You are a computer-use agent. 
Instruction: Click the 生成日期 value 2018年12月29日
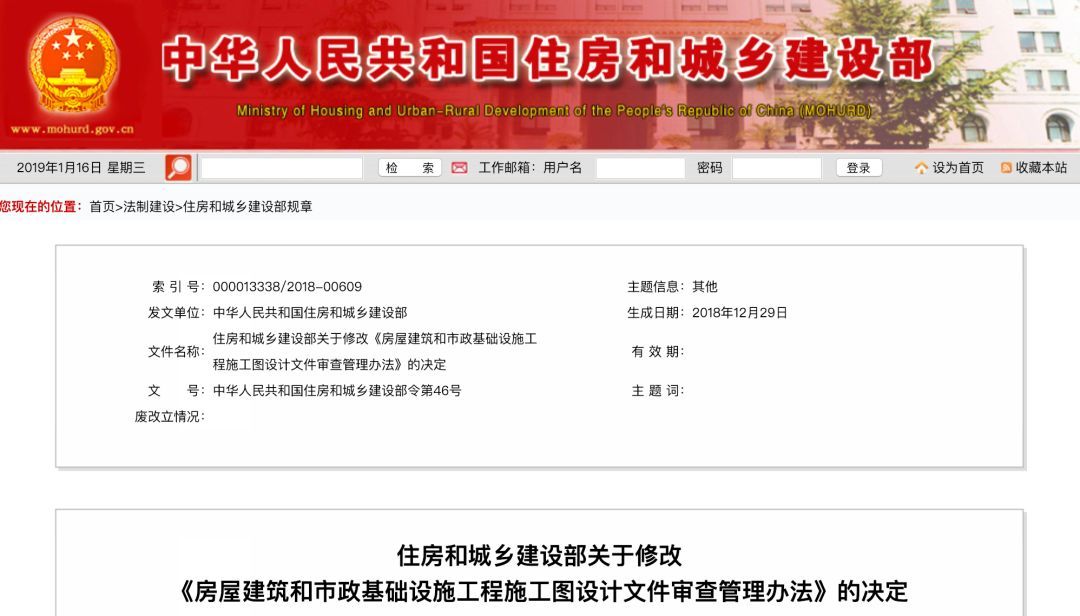point(740,313)
